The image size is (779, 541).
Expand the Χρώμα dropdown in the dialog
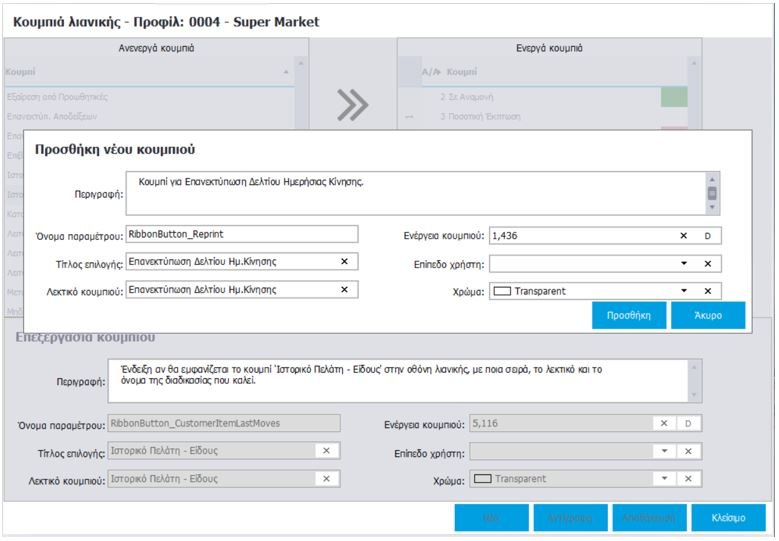click(684, 291)
